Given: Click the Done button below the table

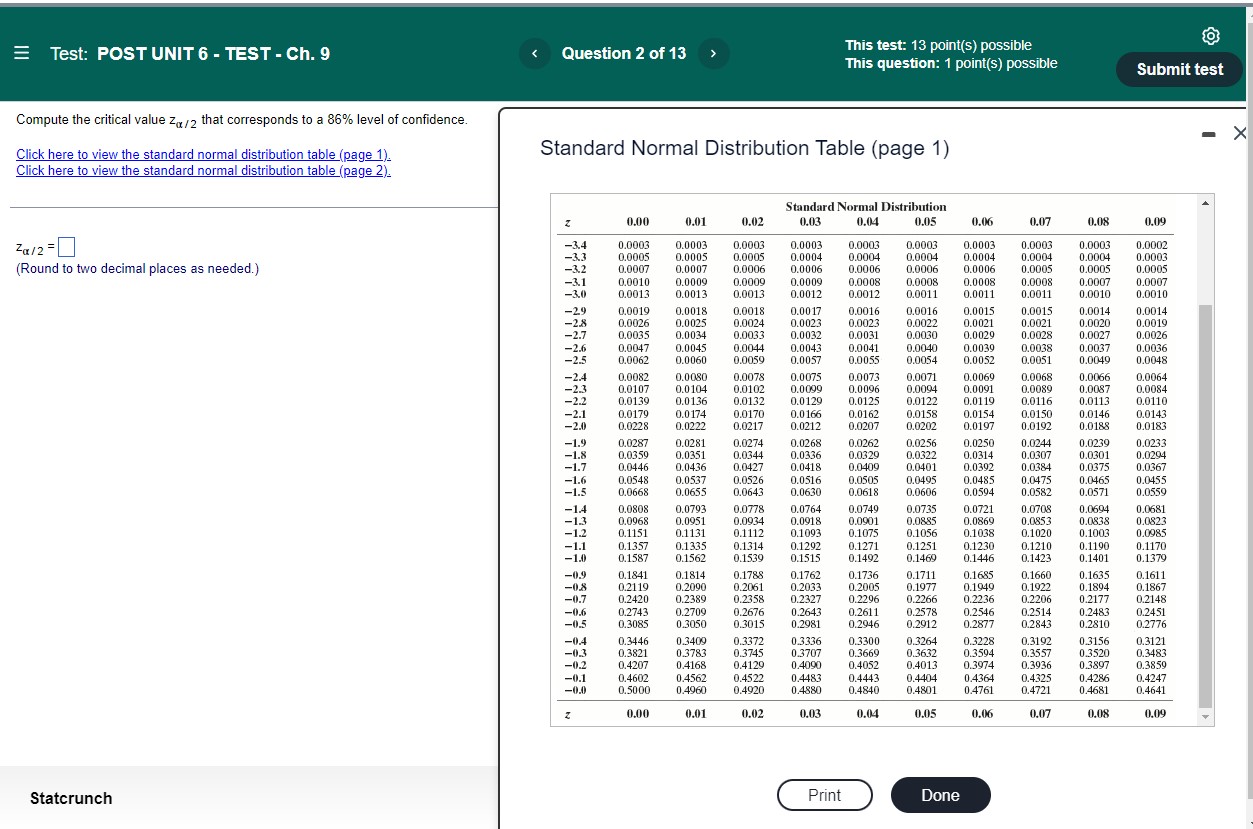Looking at the screenshot, I should coord(940,795).
